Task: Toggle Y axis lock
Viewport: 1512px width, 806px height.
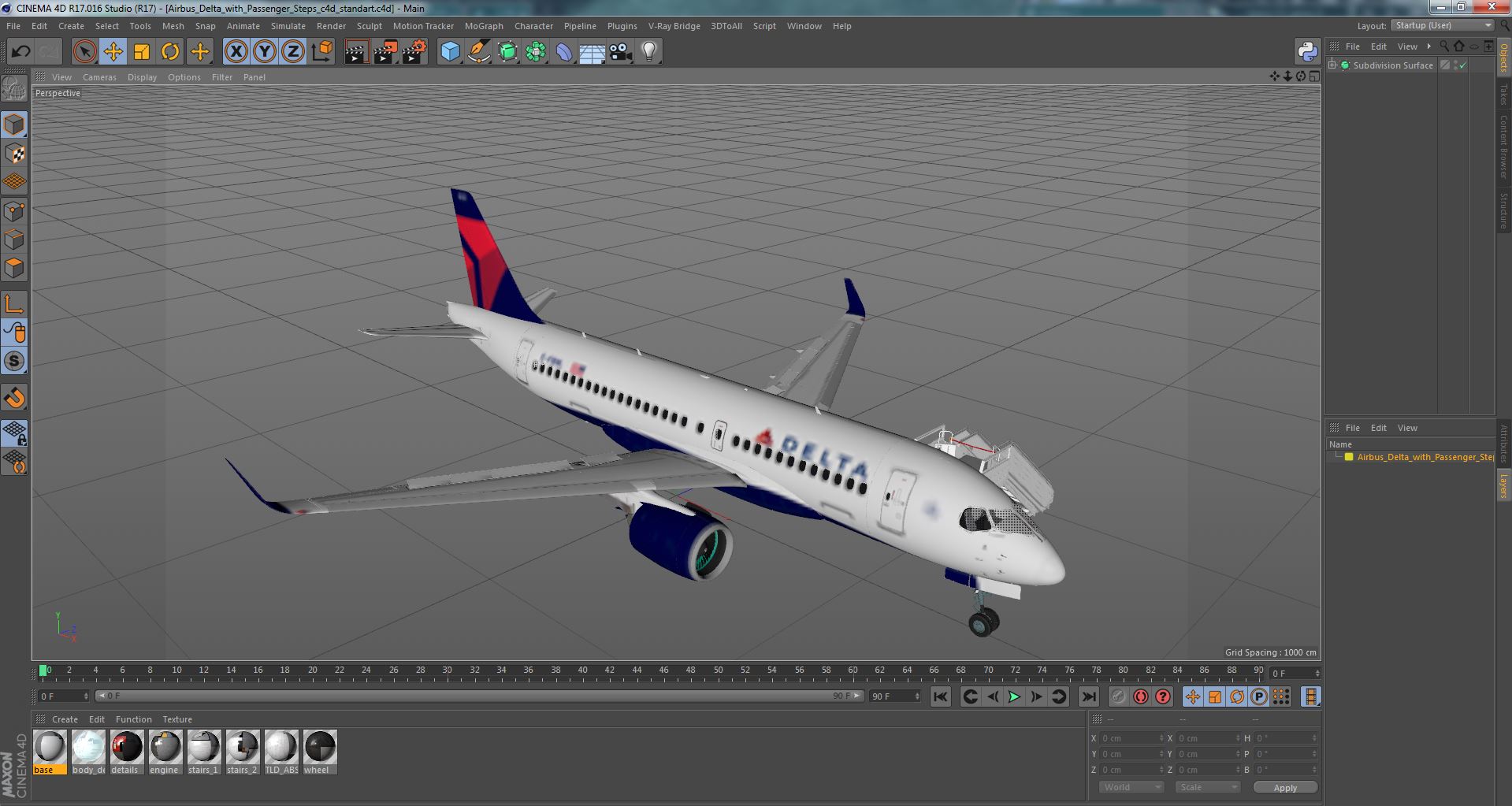Action: (x=265, y=52)
